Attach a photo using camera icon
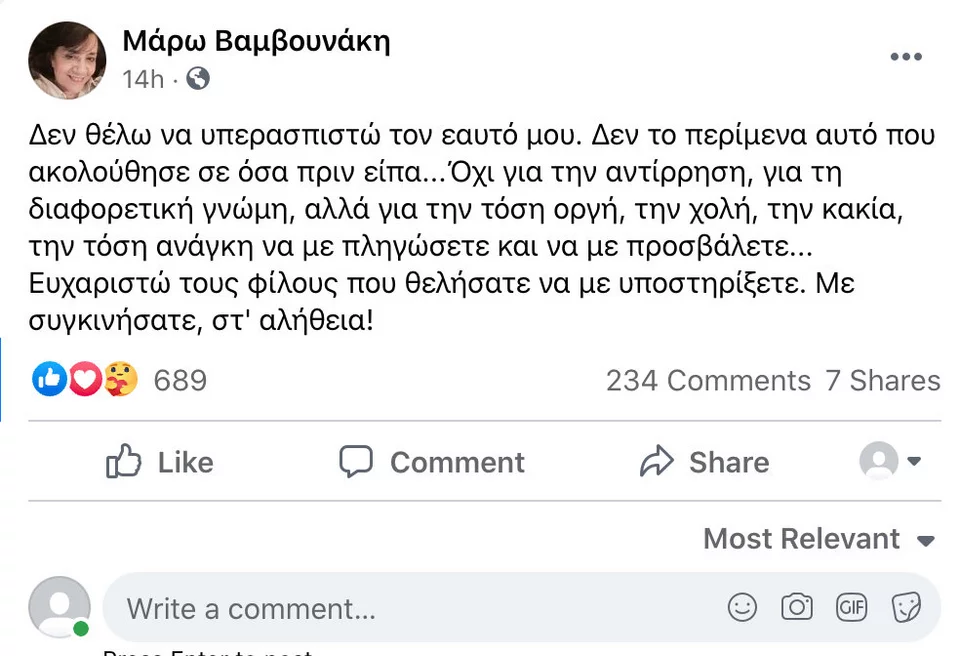The width and height of the screenshot is (960, 656). pos(796,607)
